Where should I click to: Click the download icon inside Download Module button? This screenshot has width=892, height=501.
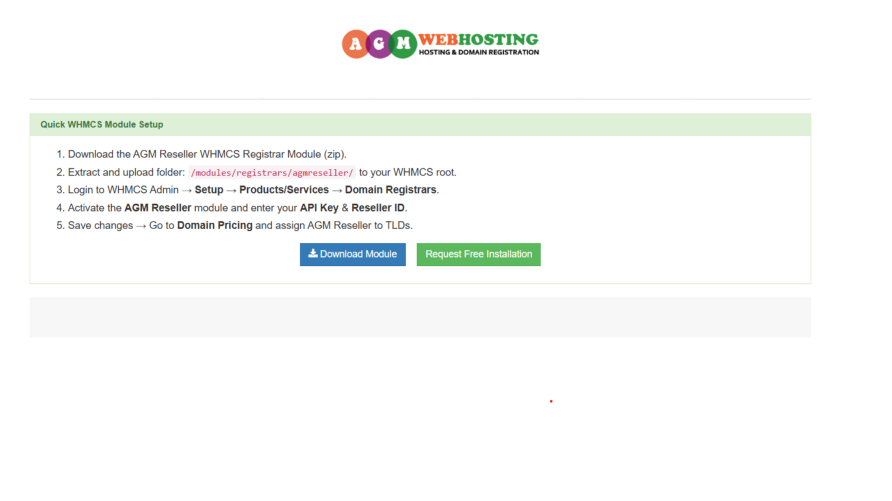(313, 254)
